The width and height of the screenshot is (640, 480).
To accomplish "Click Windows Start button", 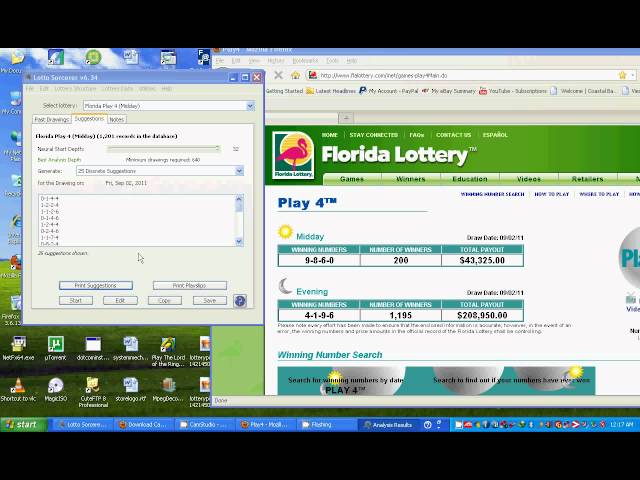I will coord(23,424).
